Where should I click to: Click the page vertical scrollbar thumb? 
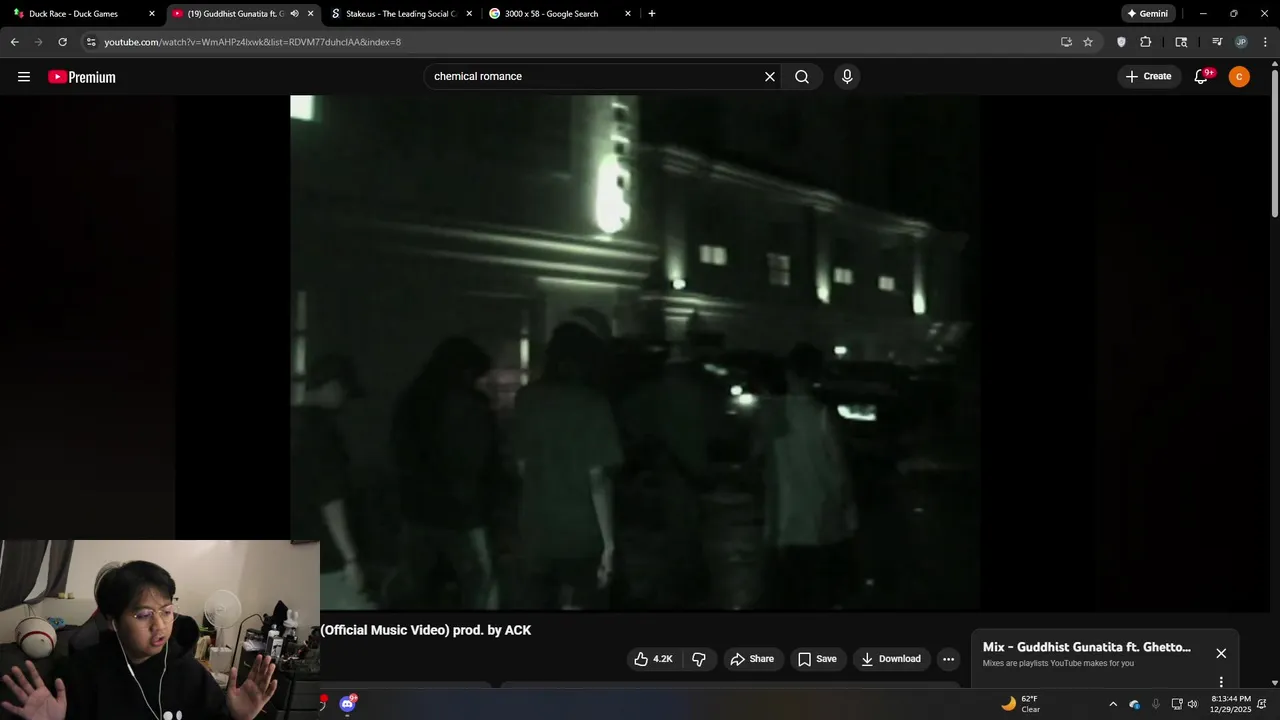(1275, 142)
